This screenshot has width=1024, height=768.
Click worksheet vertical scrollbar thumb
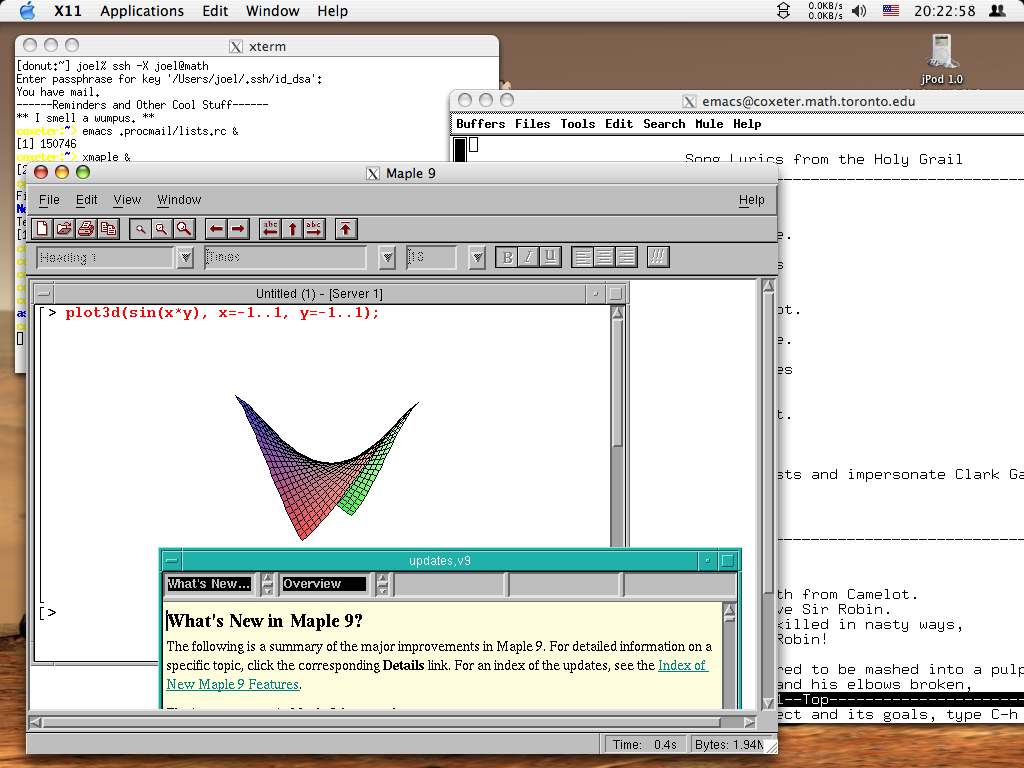[x=617, y=385]
